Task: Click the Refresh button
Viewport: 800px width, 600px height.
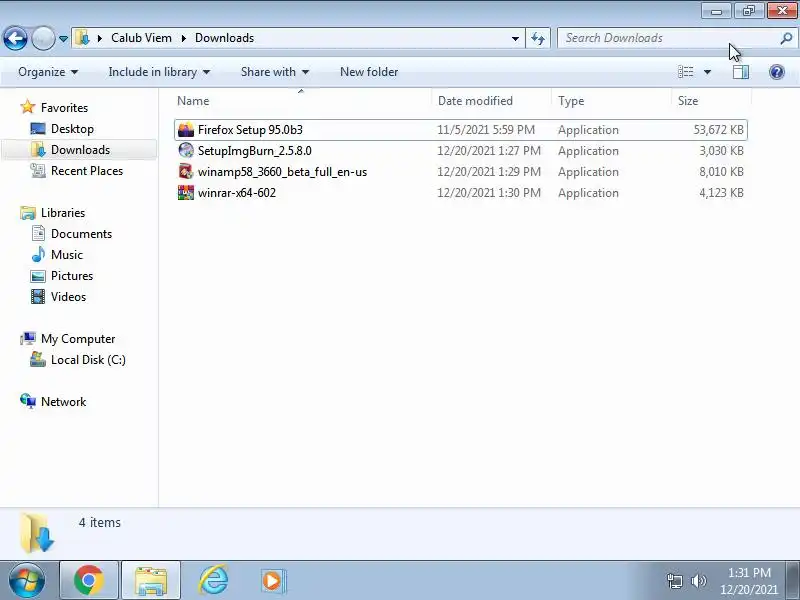Action: 538,38
